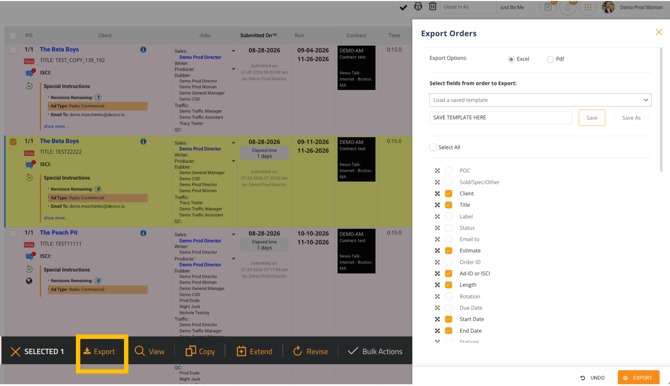The width and height of the screenshot is (670, 386).
Task: Click the print icon in top toolbar
Action: (x=418, y=6)
